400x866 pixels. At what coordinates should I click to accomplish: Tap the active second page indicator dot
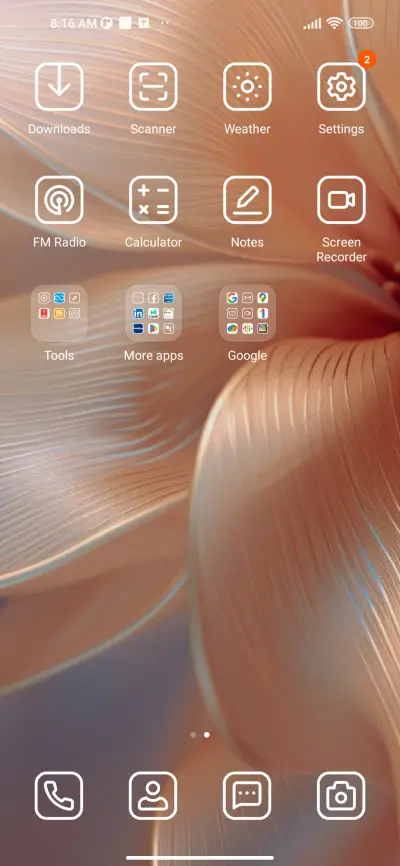click(207, 735)
